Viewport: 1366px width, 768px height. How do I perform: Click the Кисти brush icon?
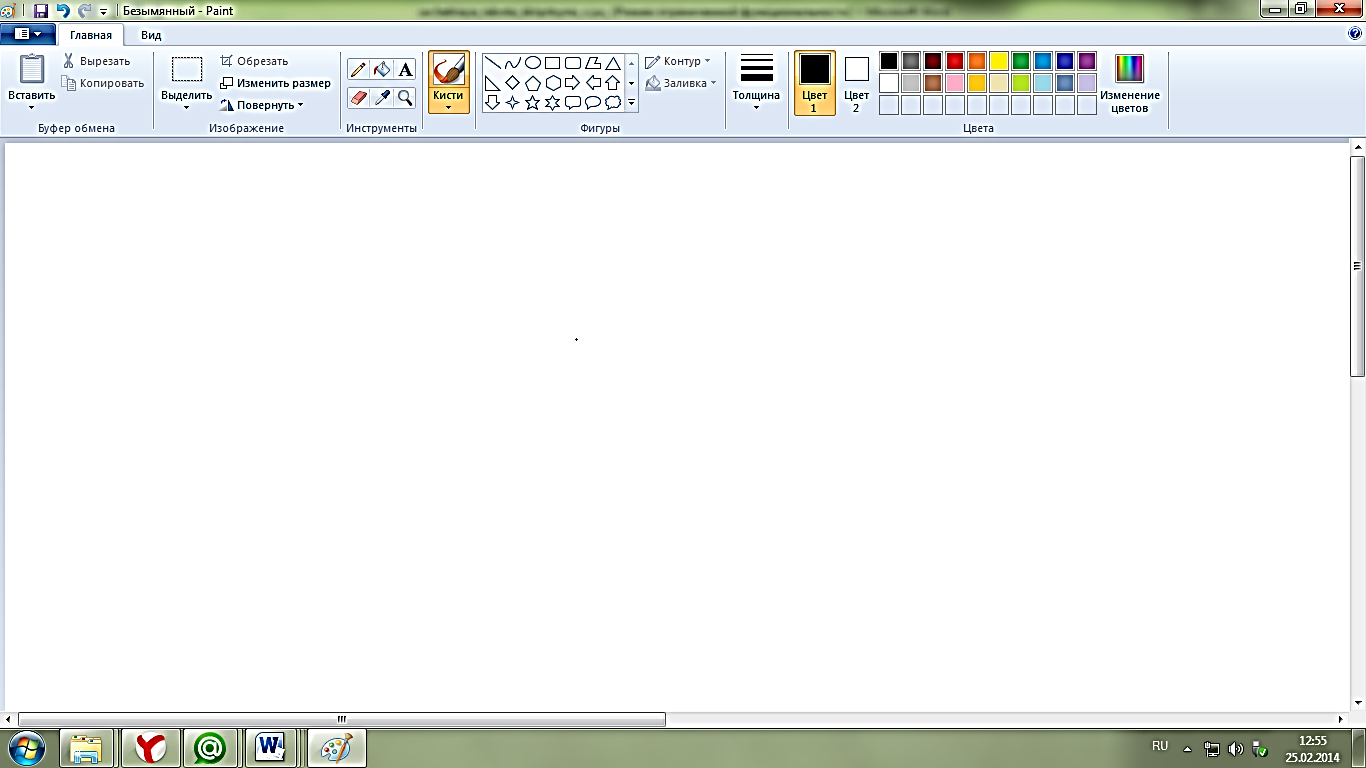pyautogui.click(x=448, y=70)
